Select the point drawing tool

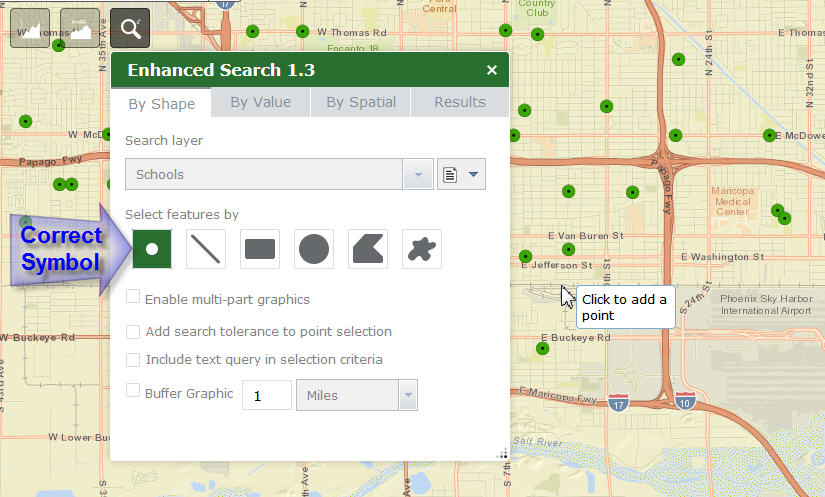coord(152,249)
